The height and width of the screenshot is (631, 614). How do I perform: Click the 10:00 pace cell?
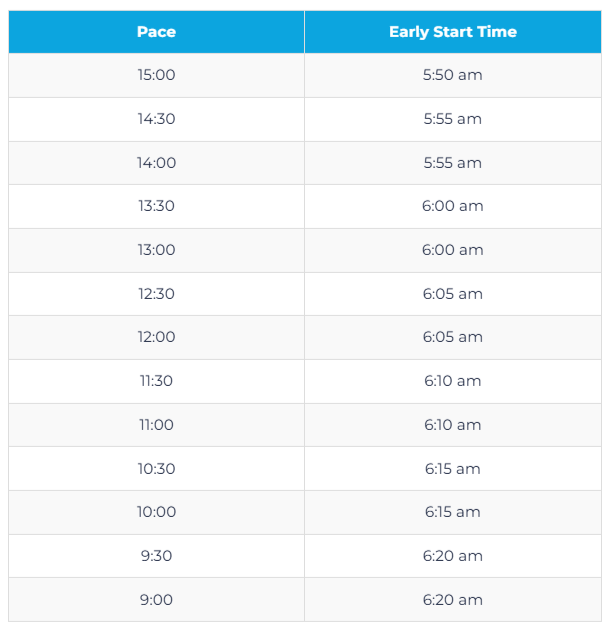pyautogui.click(x=156, y=512)
